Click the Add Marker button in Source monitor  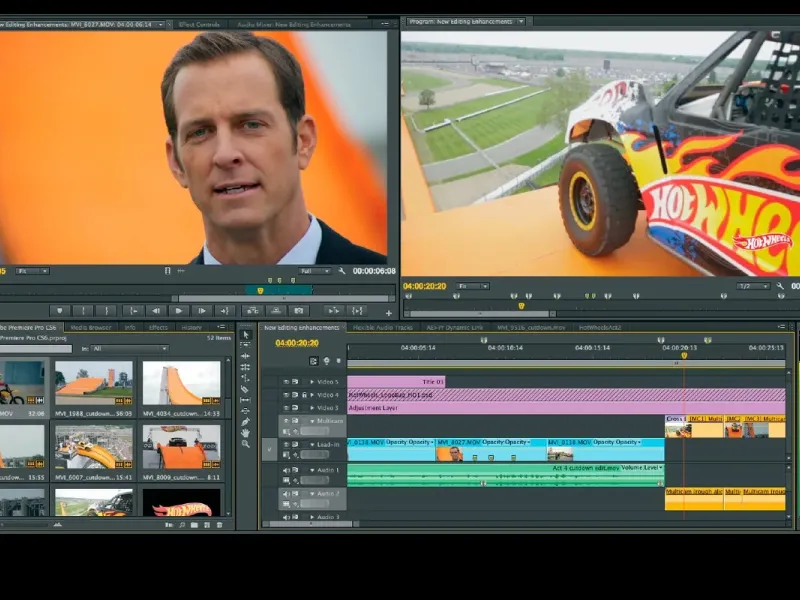point(61,311)
